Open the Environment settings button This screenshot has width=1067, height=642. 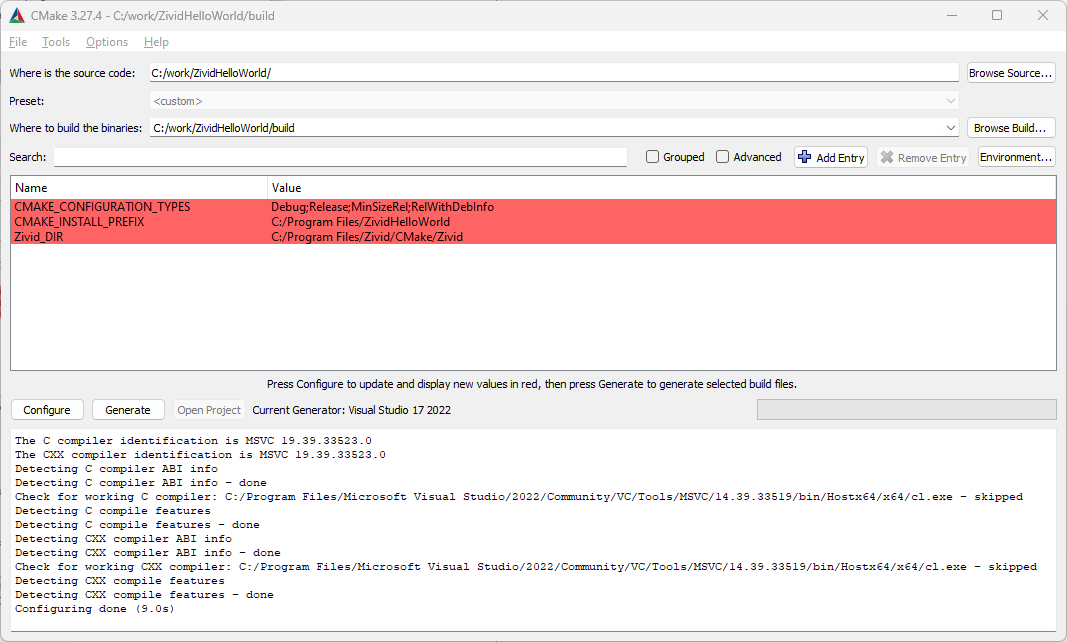[1016, 157]
